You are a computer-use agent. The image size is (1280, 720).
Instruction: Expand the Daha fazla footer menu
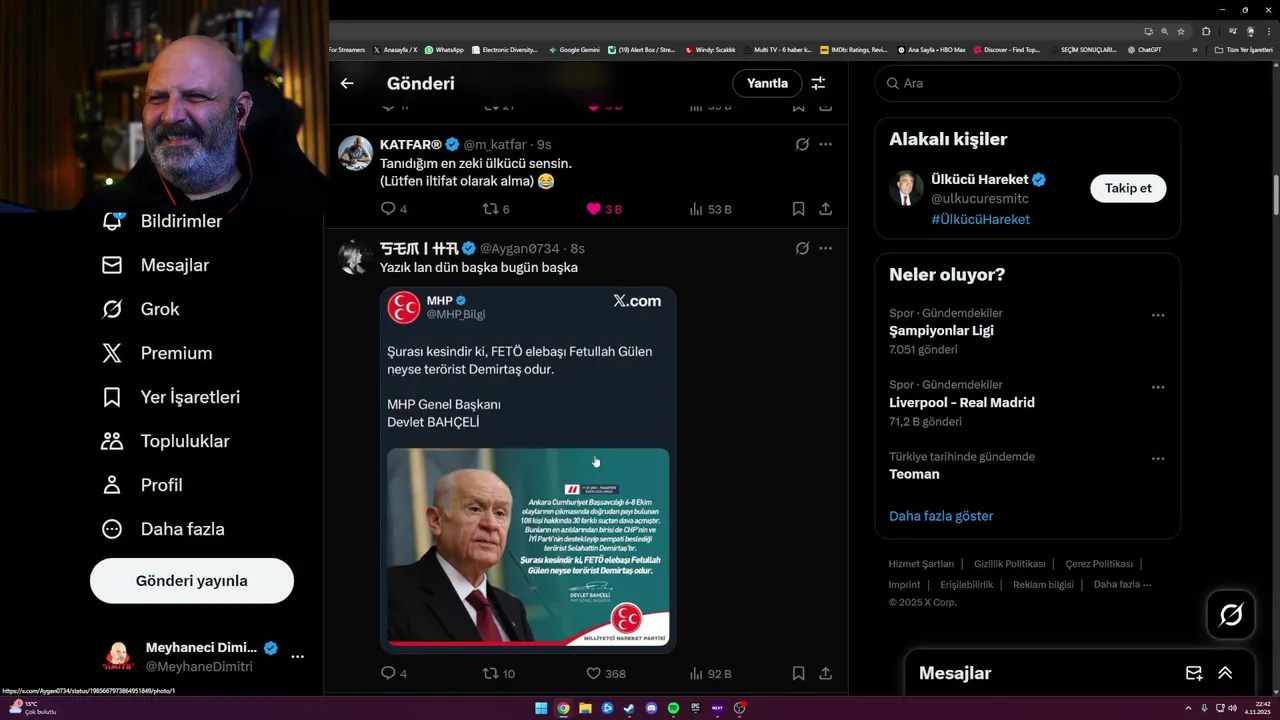[x=1122, y=584]
